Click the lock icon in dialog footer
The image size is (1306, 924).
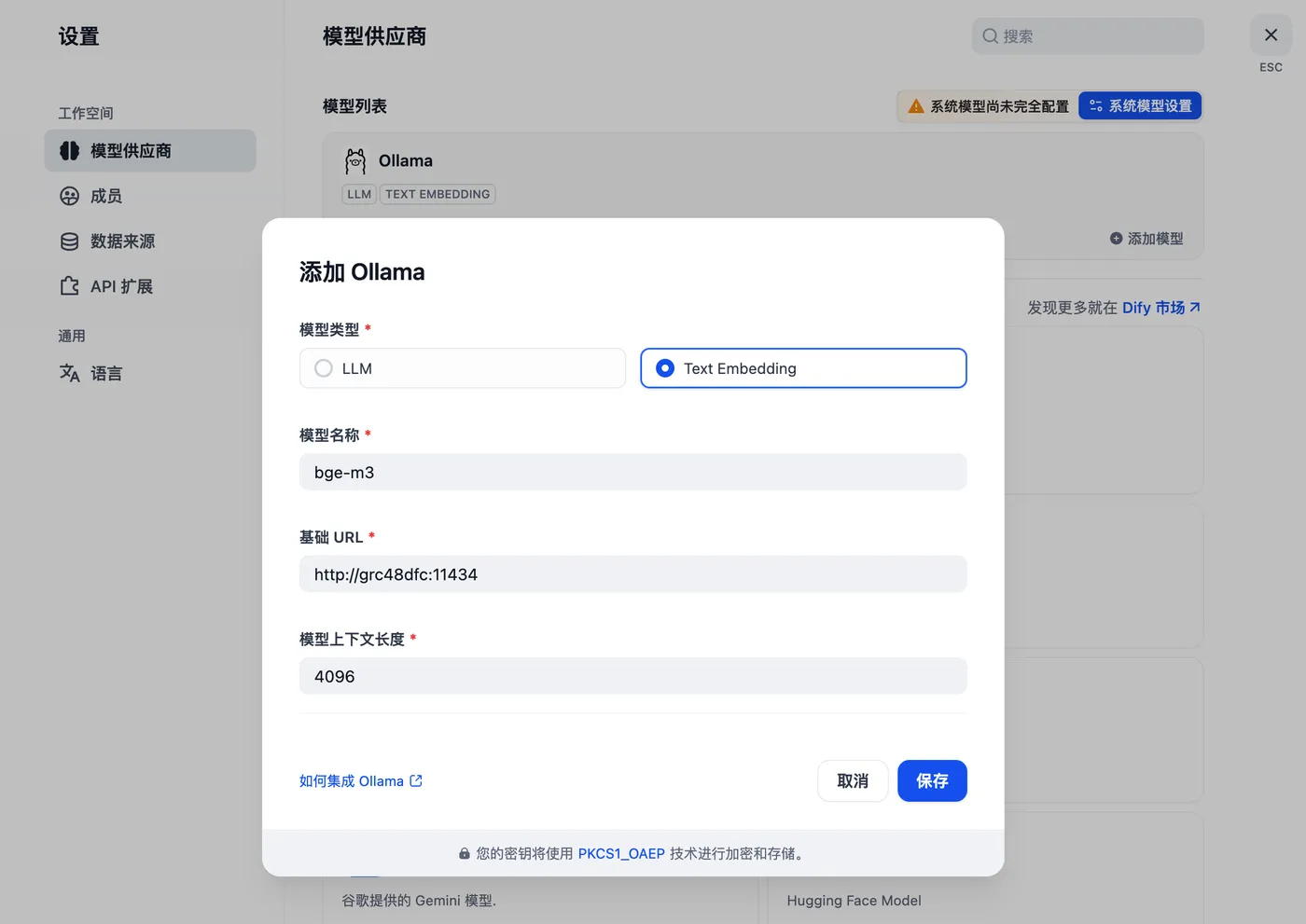coord(465,854)
